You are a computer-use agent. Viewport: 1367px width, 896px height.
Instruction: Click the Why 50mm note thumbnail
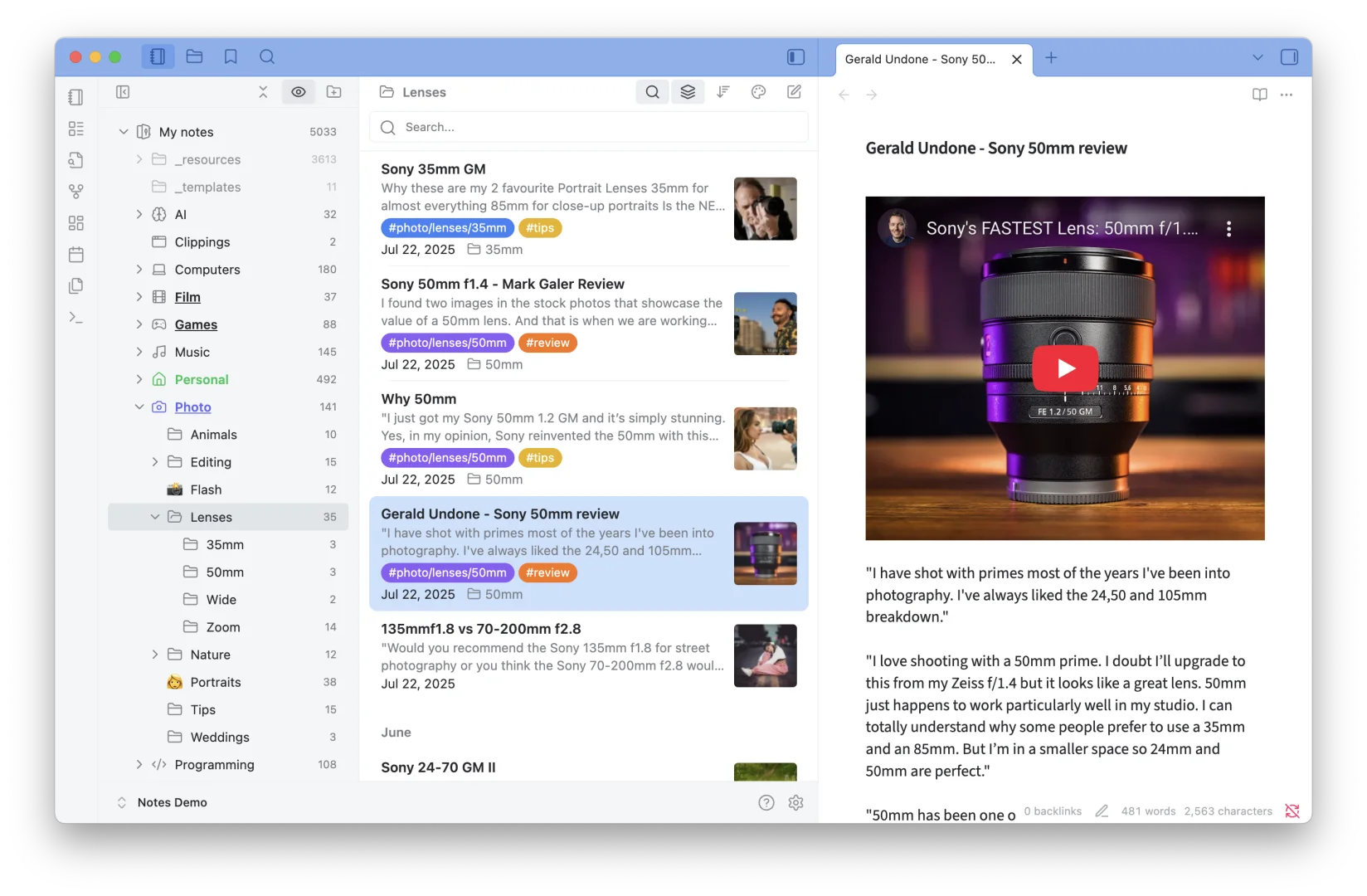coord(766,439)
